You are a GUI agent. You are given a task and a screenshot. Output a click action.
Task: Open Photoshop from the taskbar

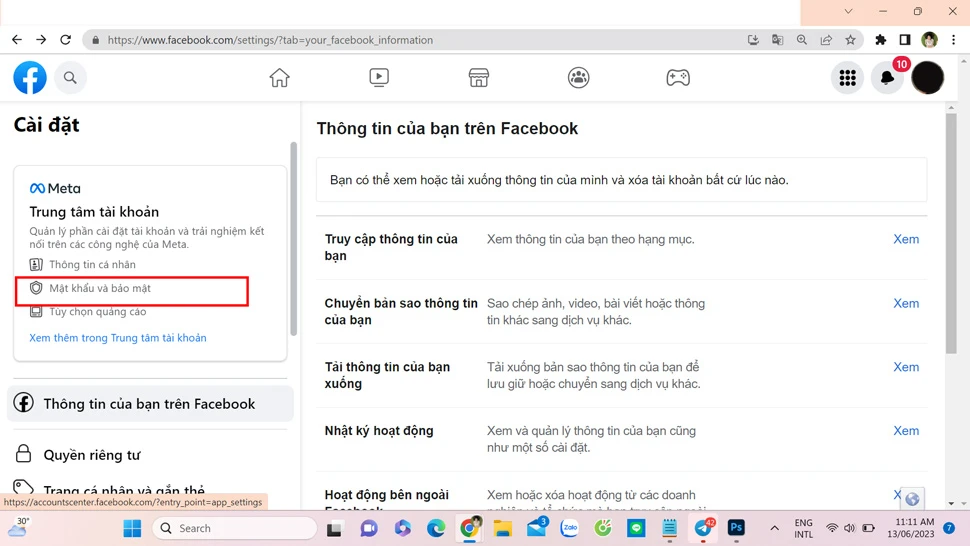coord(736,527)
